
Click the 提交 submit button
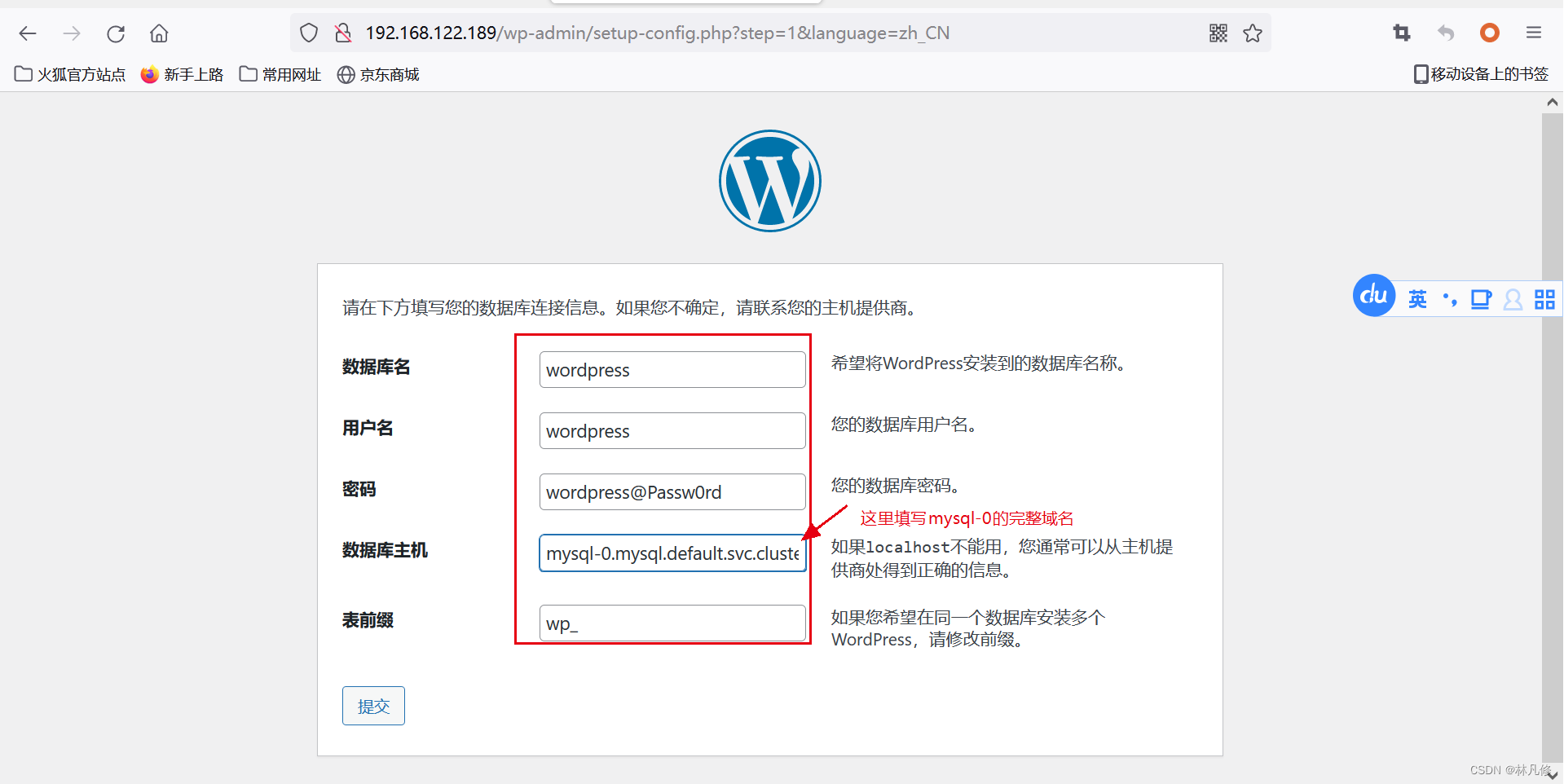(x=373, y=706)
